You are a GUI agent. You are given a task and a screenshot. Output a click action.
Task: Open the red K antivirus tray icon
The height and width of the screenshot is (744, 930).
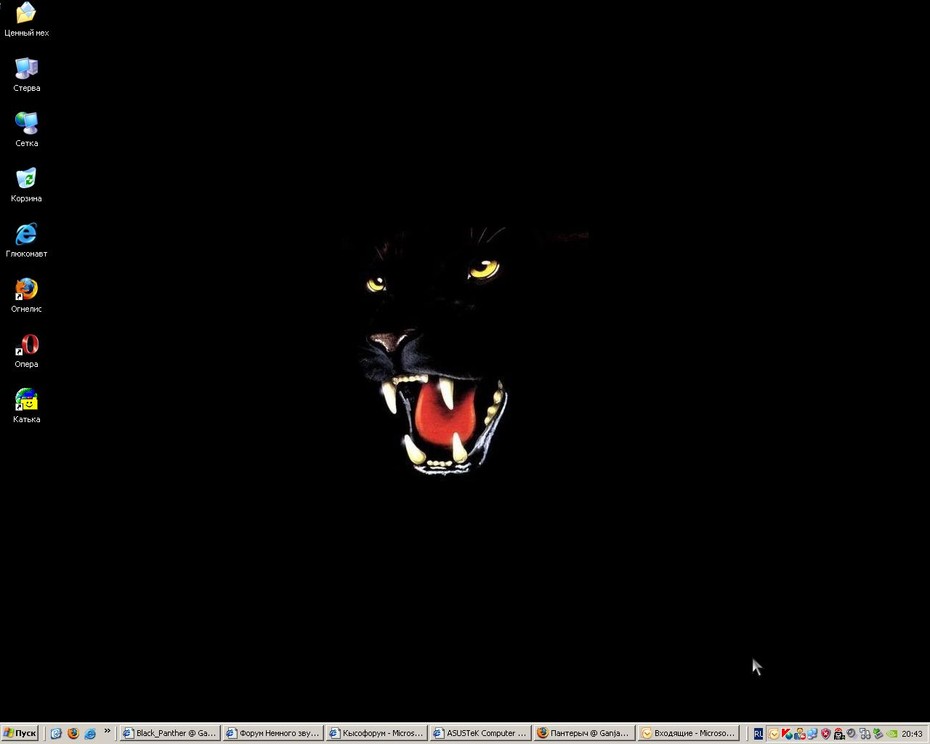[x=787, y=734]
